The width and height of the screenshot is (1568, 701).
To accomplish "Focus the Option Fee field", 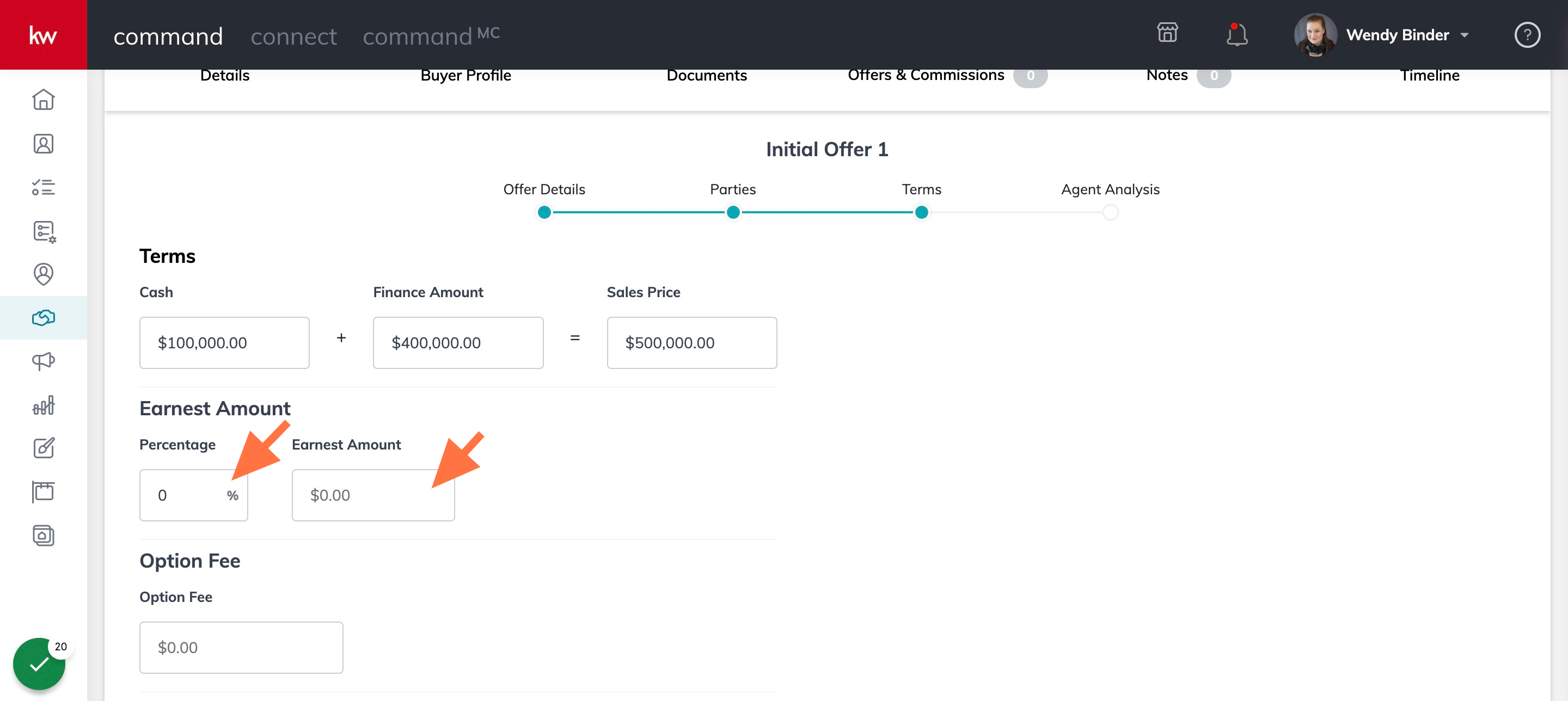I will 241,648.
